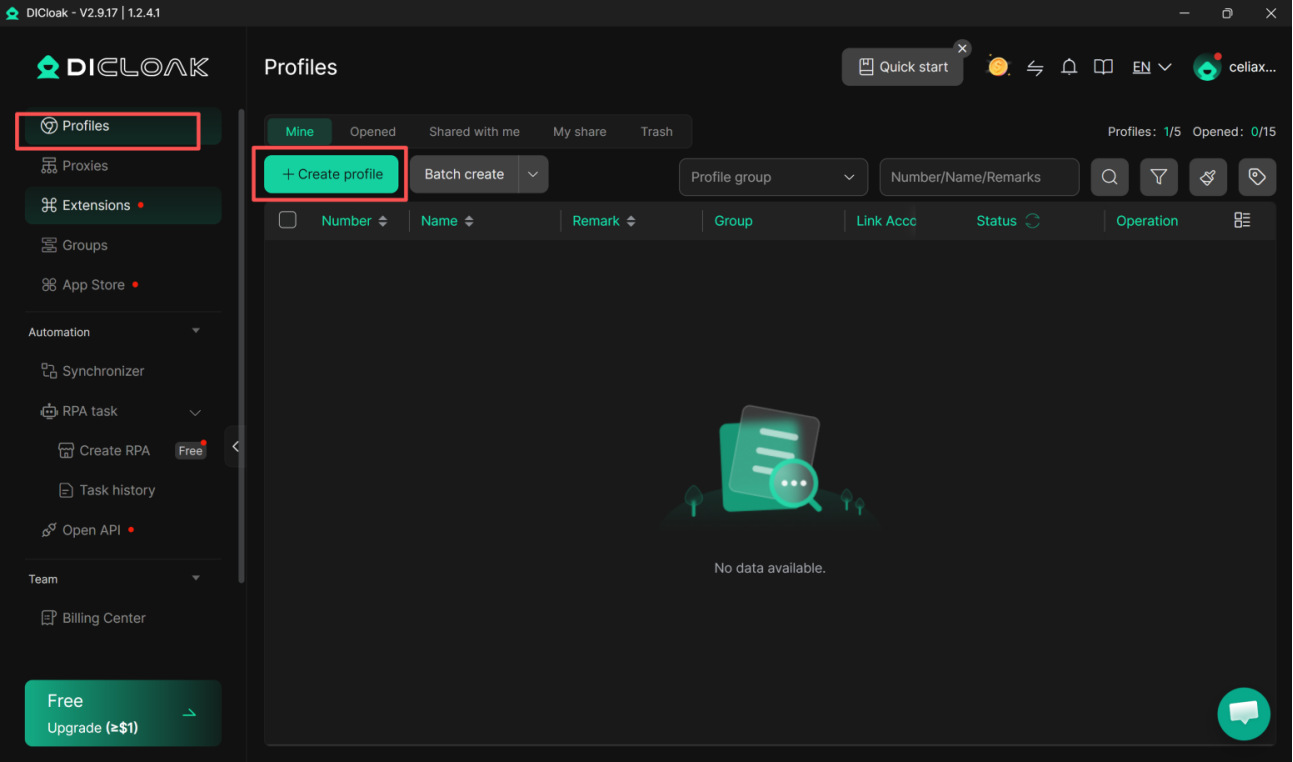Click the DICloak title bar app icon
This screenshot has width=1293, height=762.
point(12,13)
